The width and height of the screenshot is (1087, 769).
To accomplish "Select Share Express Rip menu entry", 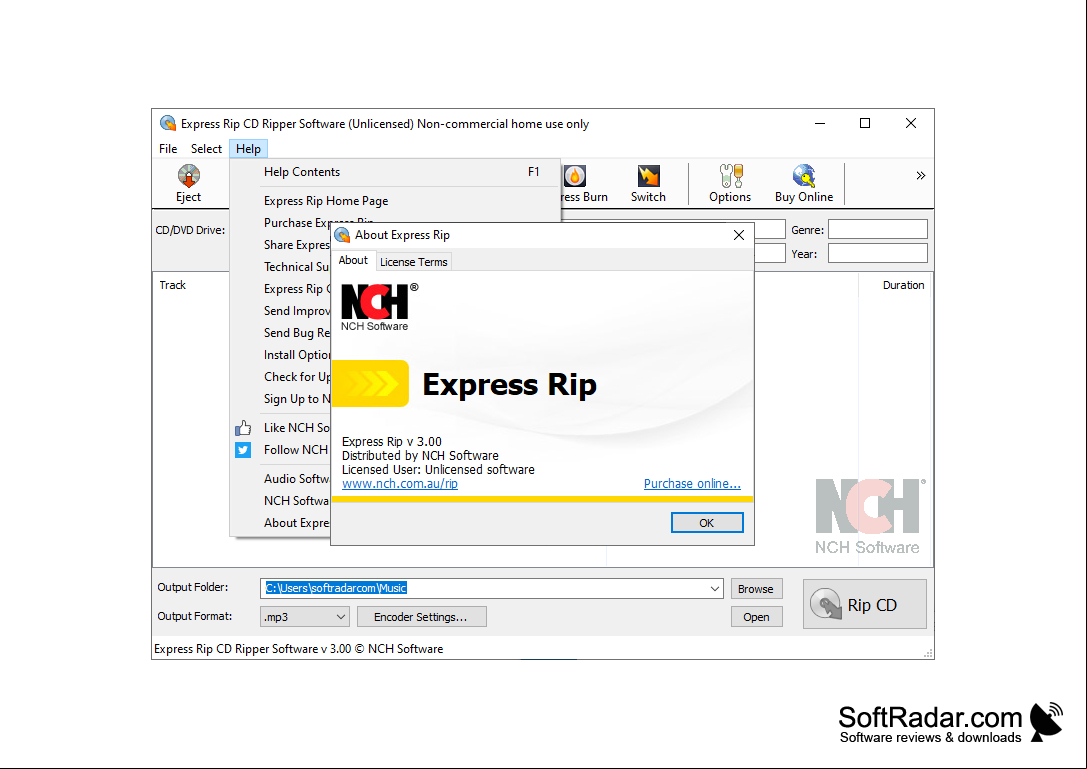I will pyautogui.click(x=281, y=245).
